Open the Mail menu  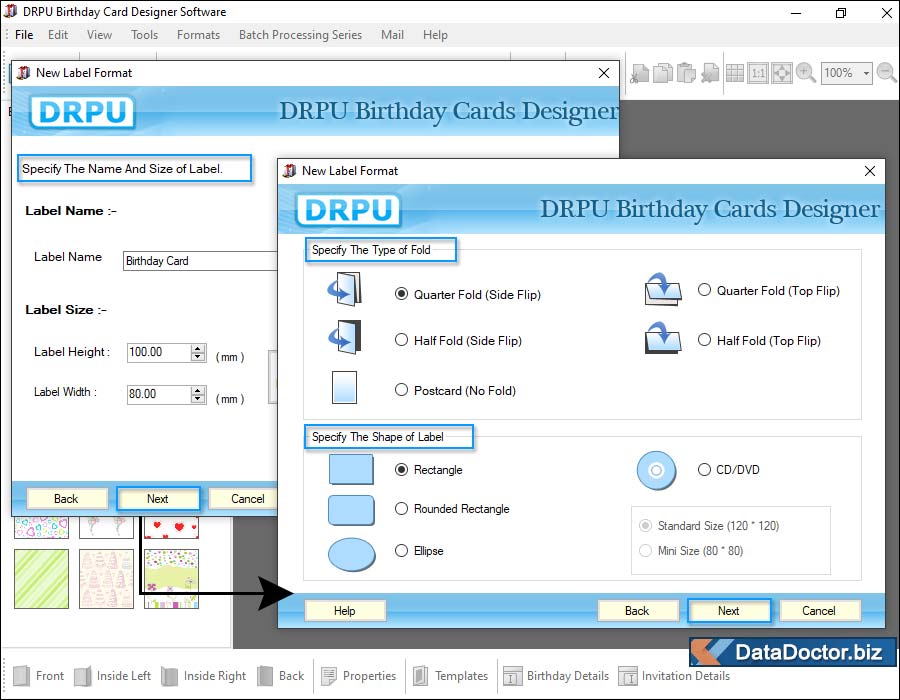[x=393, y=35]
